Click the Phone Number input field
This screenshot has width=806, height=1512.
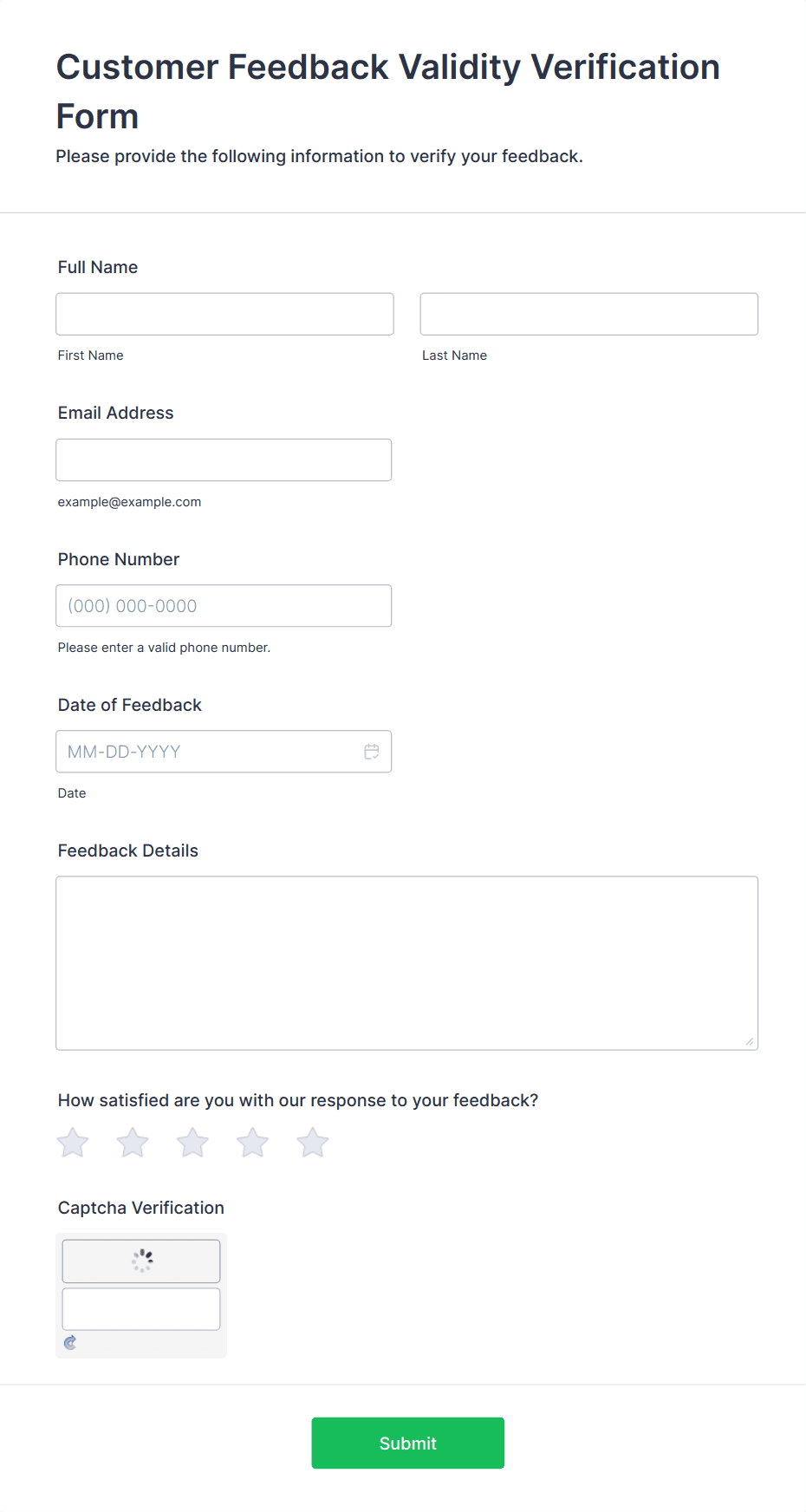point(224,606)
